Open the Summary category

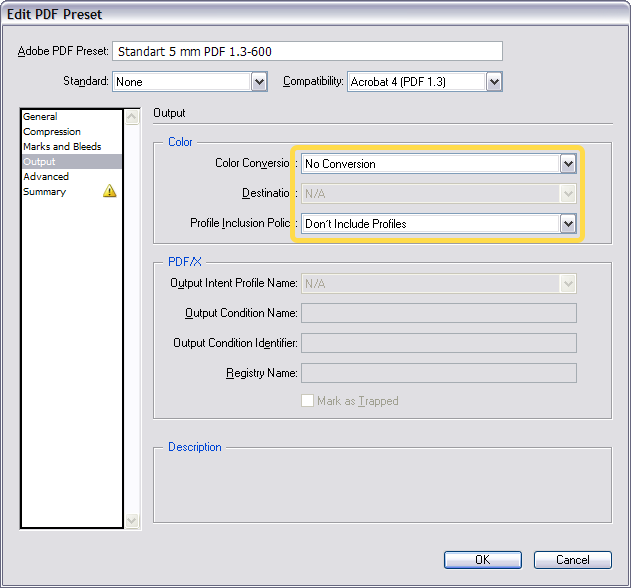[72, 192]
